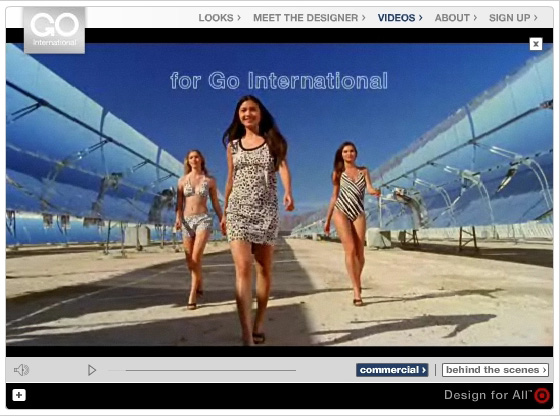Play the commercial video
This screenshot has width=560, height=416.
(92, 370)
